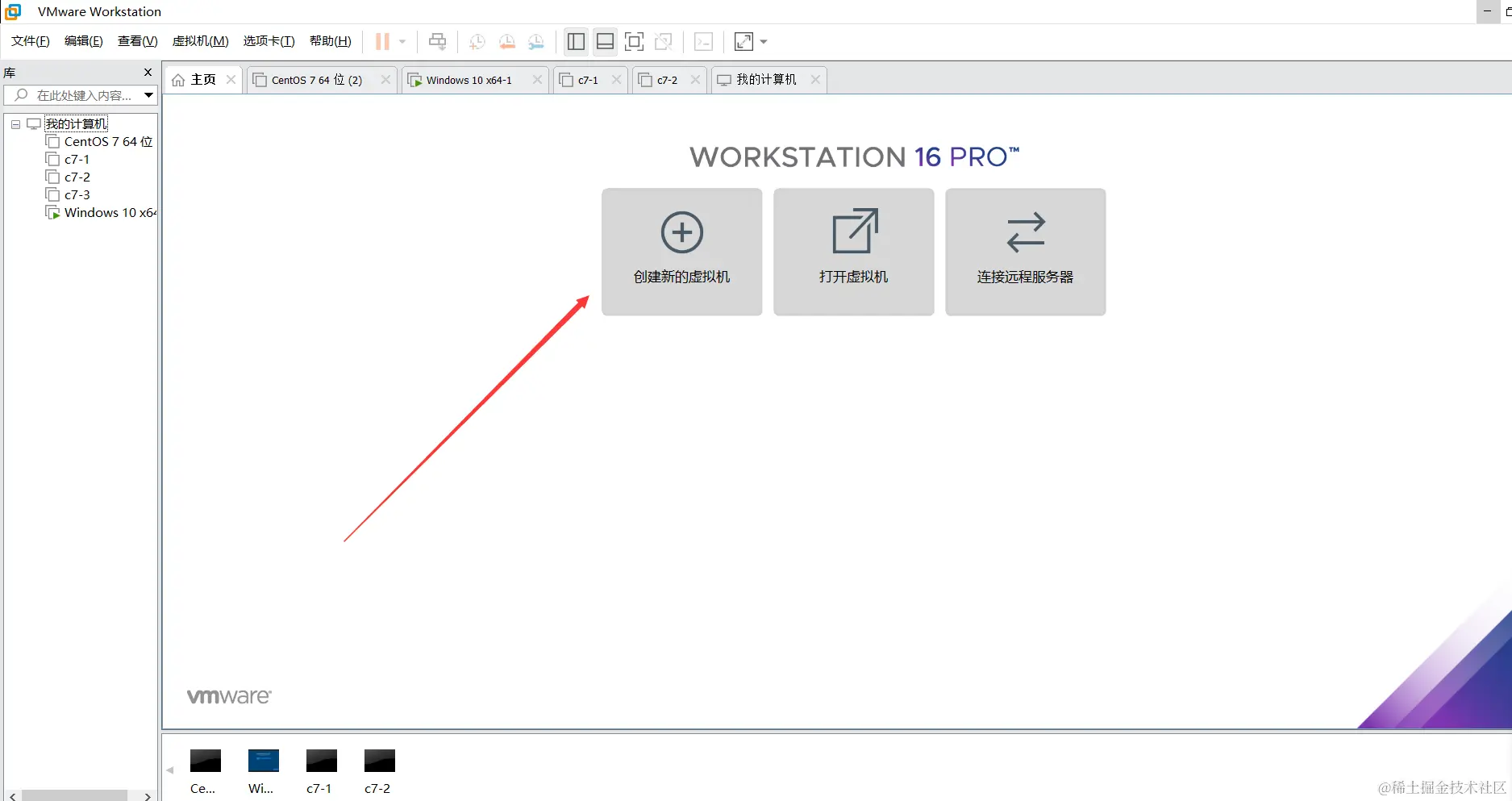Click the library horizontal scrollbar thumb

[x=74, y=795]
